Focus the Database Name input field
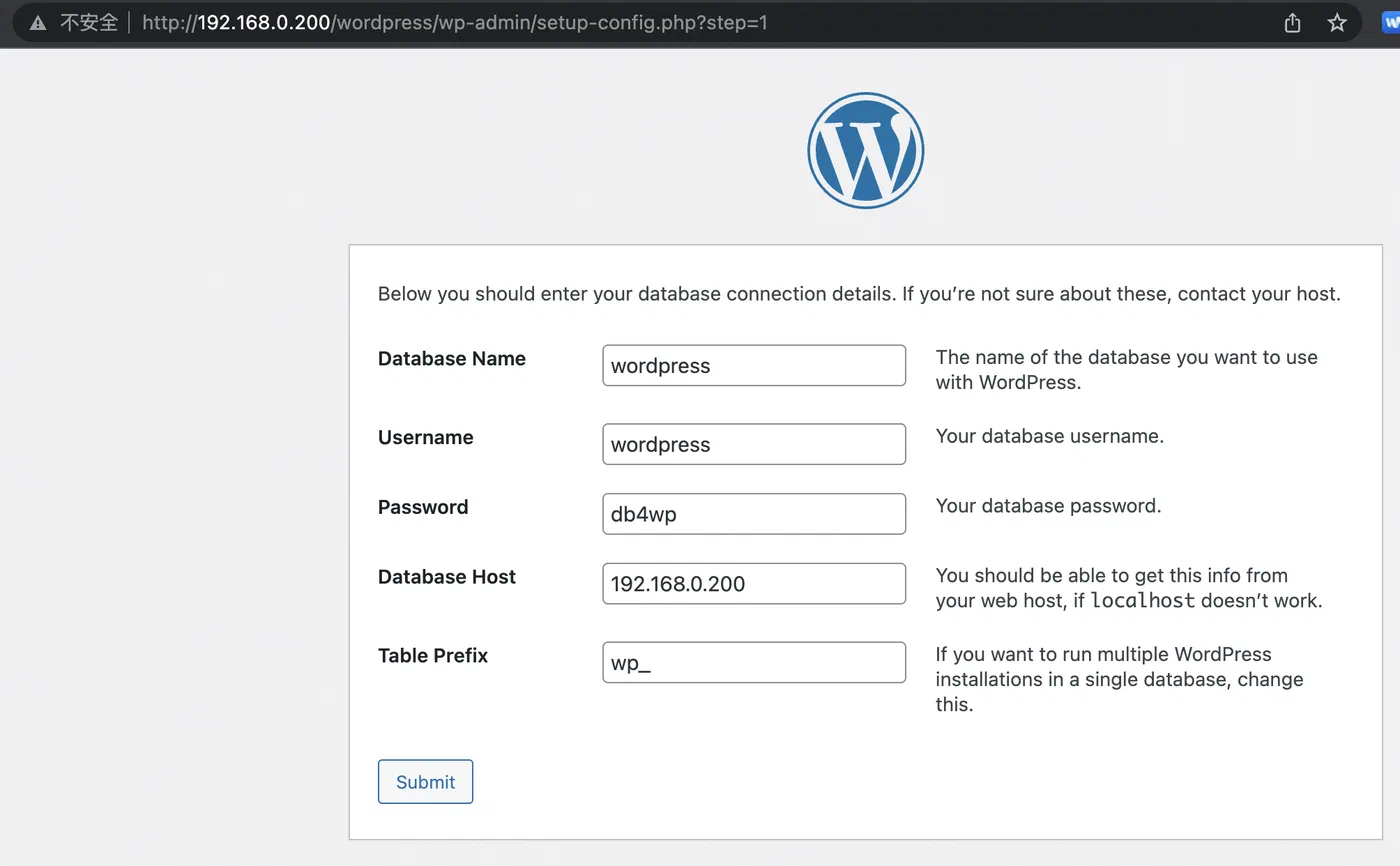The width and height of the screenshot is (1400, 866). [754, 365]
